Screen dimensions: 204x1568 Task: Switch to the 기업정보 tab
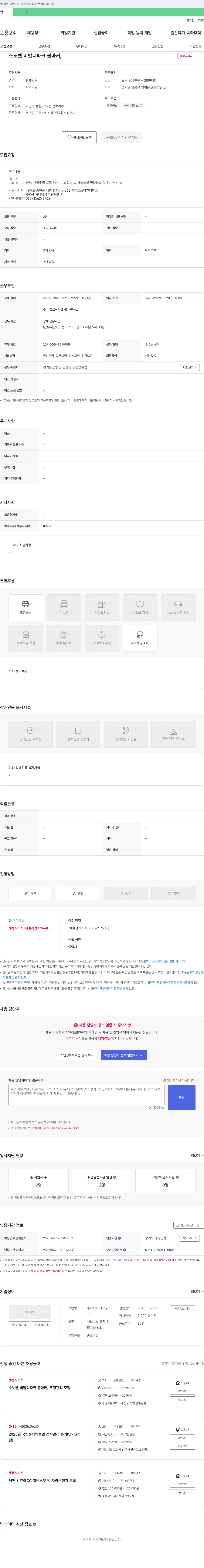(x=195, y=46)
